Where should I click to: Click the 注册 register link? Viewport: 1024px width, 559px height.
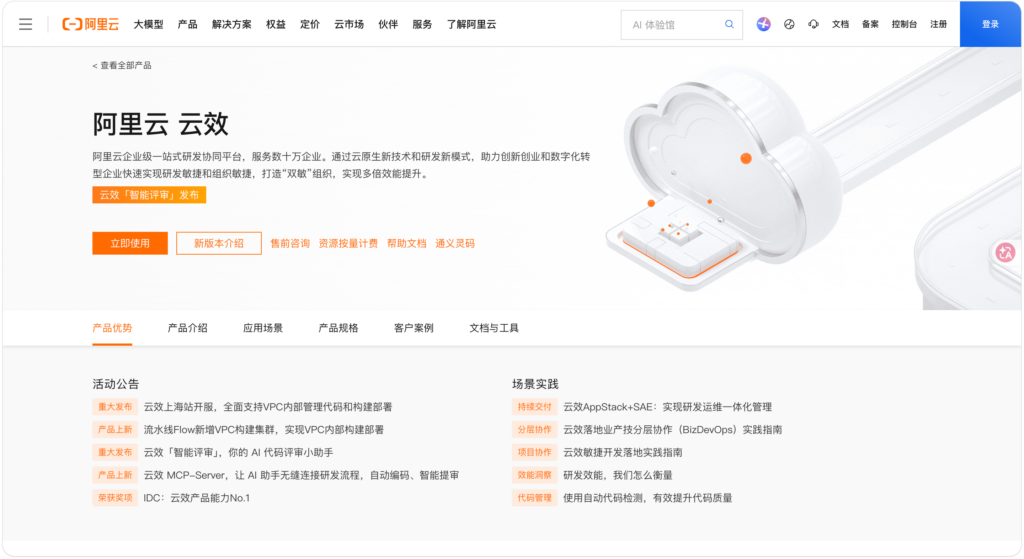[938, 24]
